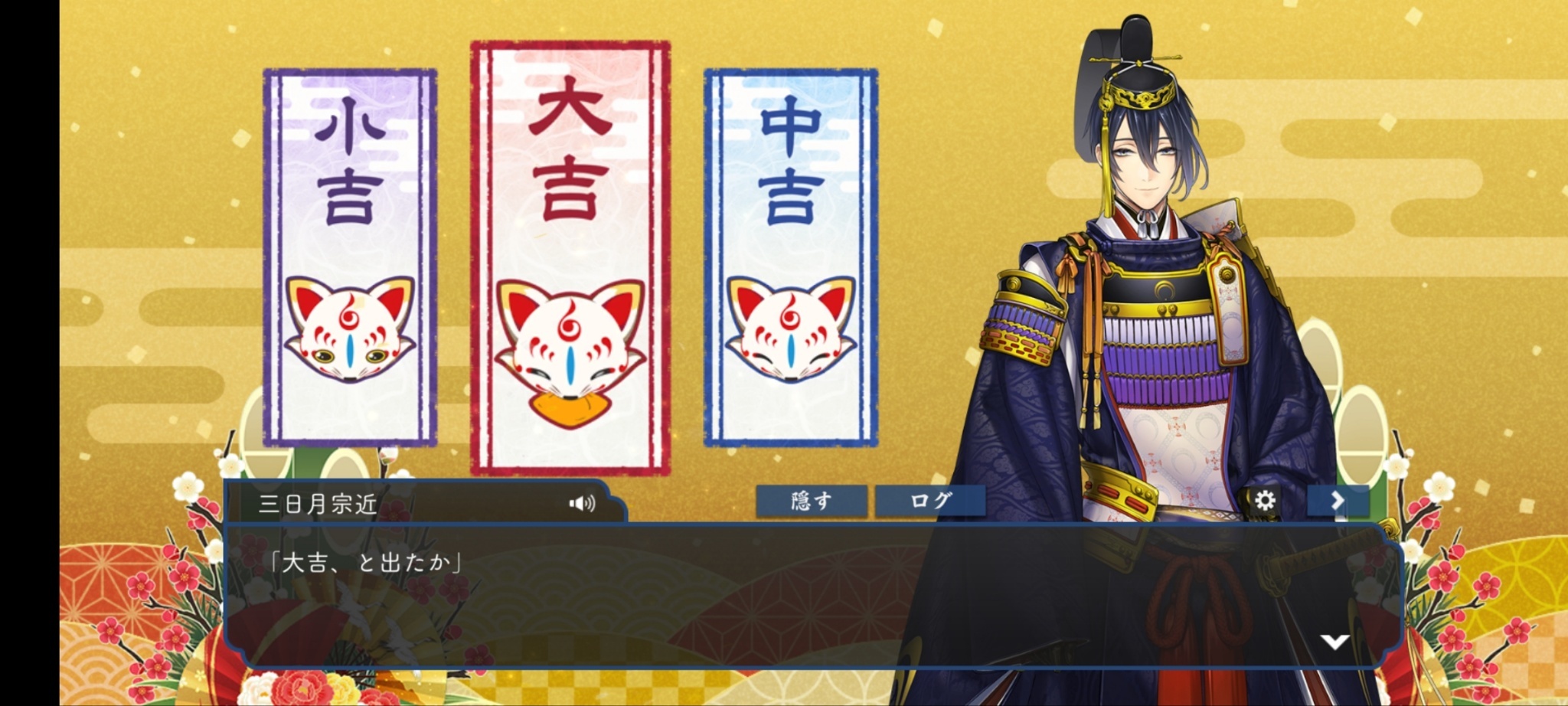1568x706 pixels.
Task: Tap the fox mask on 小吉 banner
Action: 350,329
